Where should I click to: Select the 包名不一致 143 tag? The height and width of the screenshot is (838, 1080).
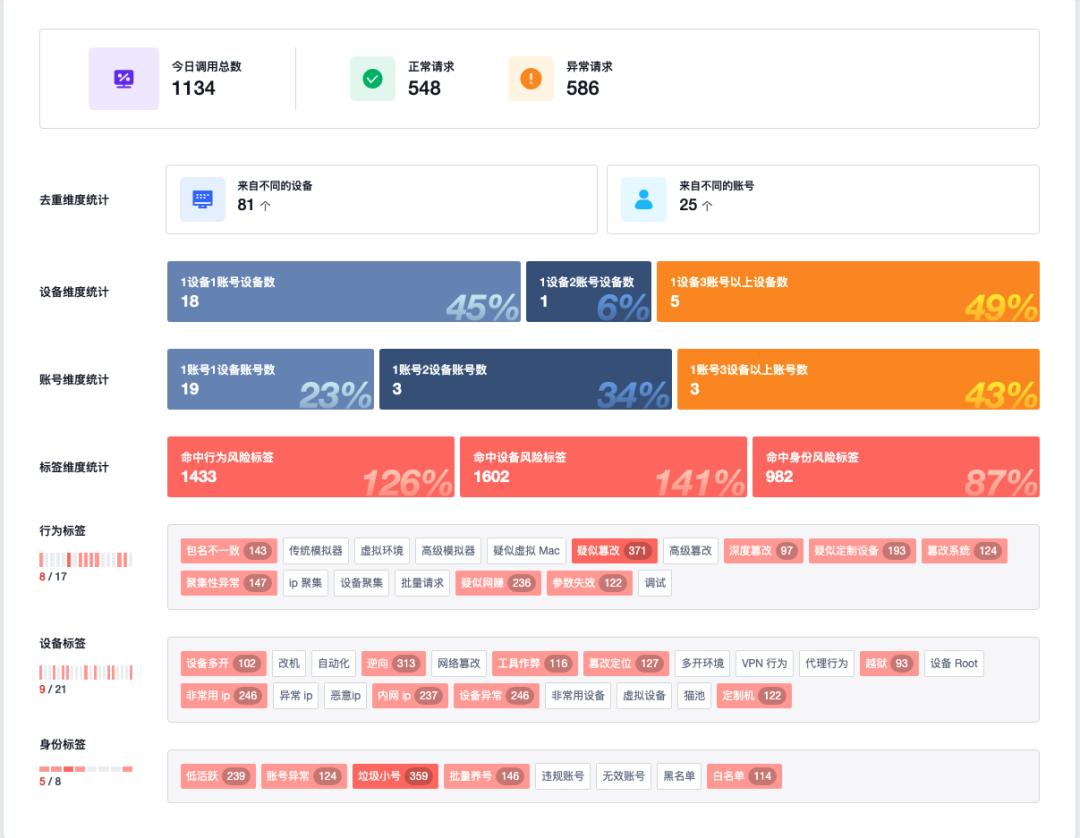point(229,551)
